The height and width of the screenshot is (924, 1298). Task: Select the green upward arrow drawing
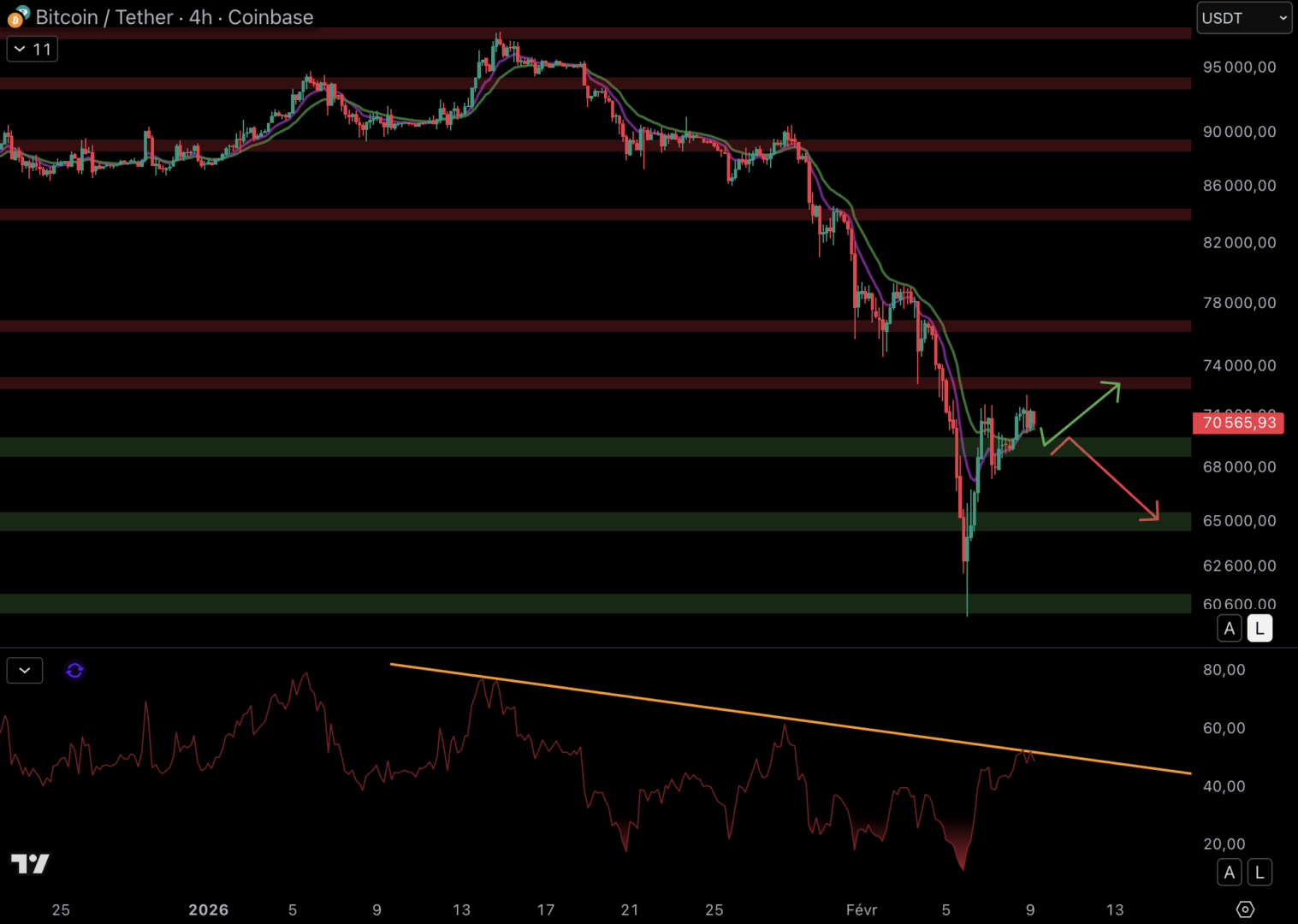[x=1082, y=413]
